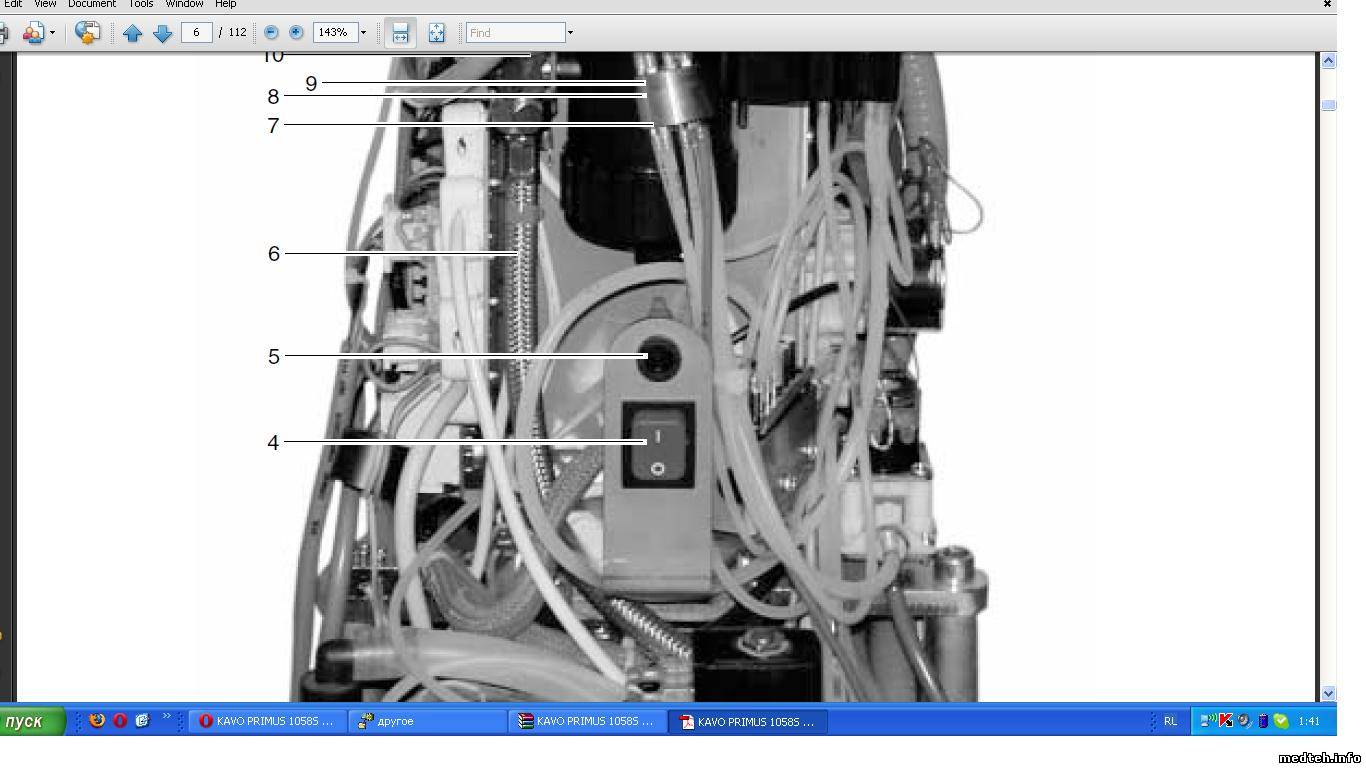Go to the next page with down arrow
1366x768 pixels.
click(x=162, y=33)
